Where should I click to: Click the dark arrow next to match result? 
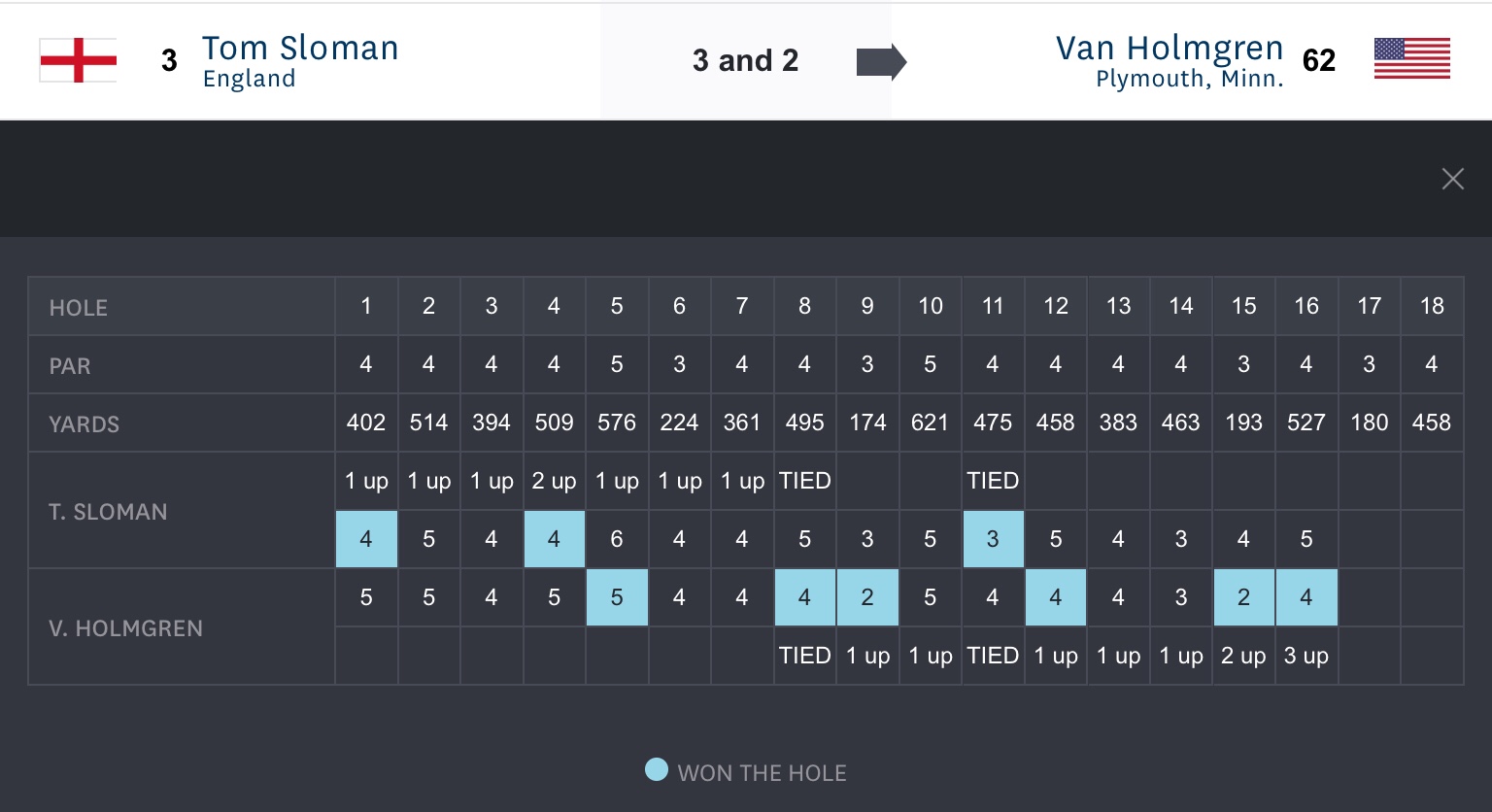[x=880, y=62]
